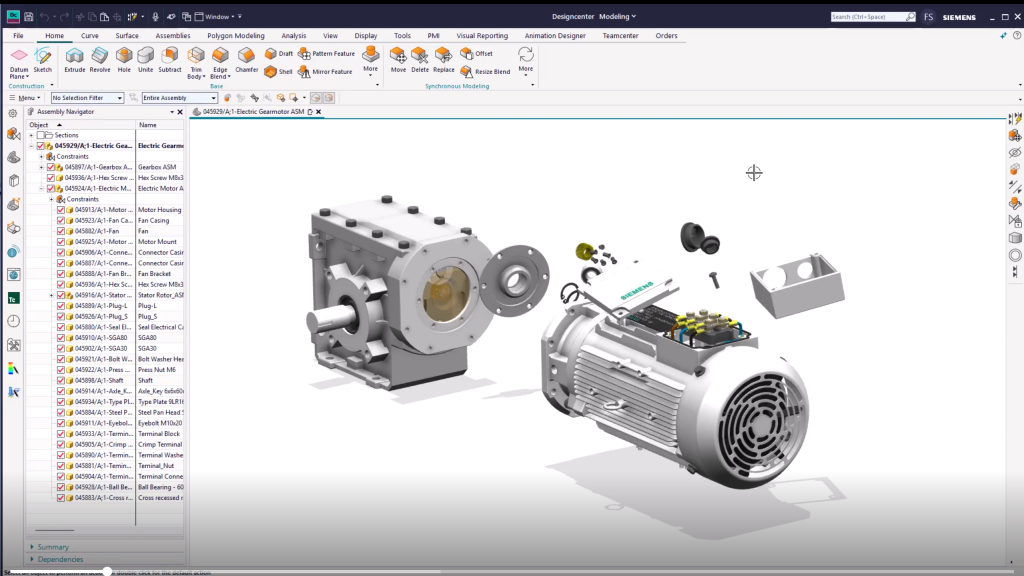This screenshot has height=576, width=1024.
Task: Expand the Dependencies panel section
Action: click(56, 559)
